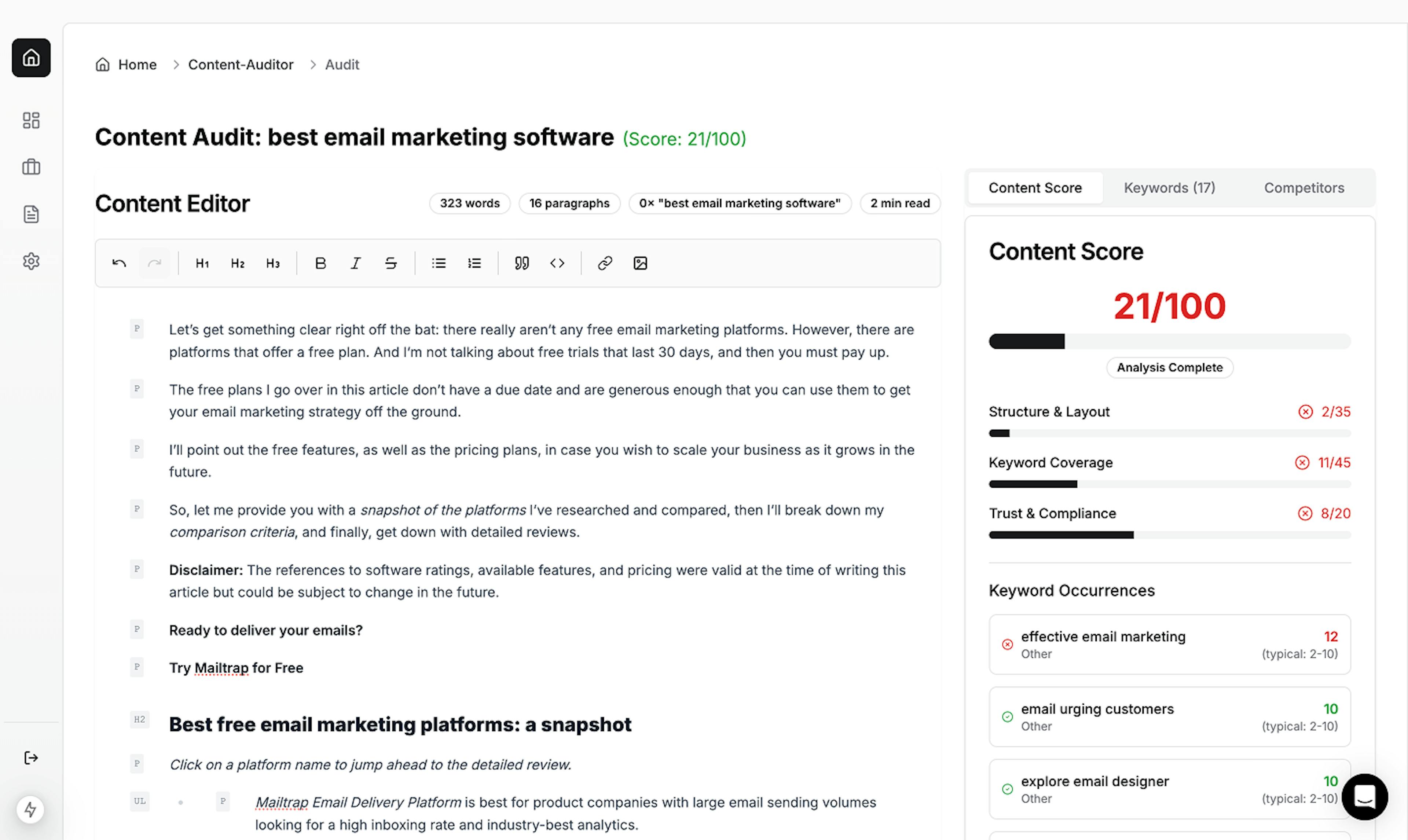1408x840 pixels.
Task: Click the Keyword Coverage progress bar
Action: point(1170,484)
